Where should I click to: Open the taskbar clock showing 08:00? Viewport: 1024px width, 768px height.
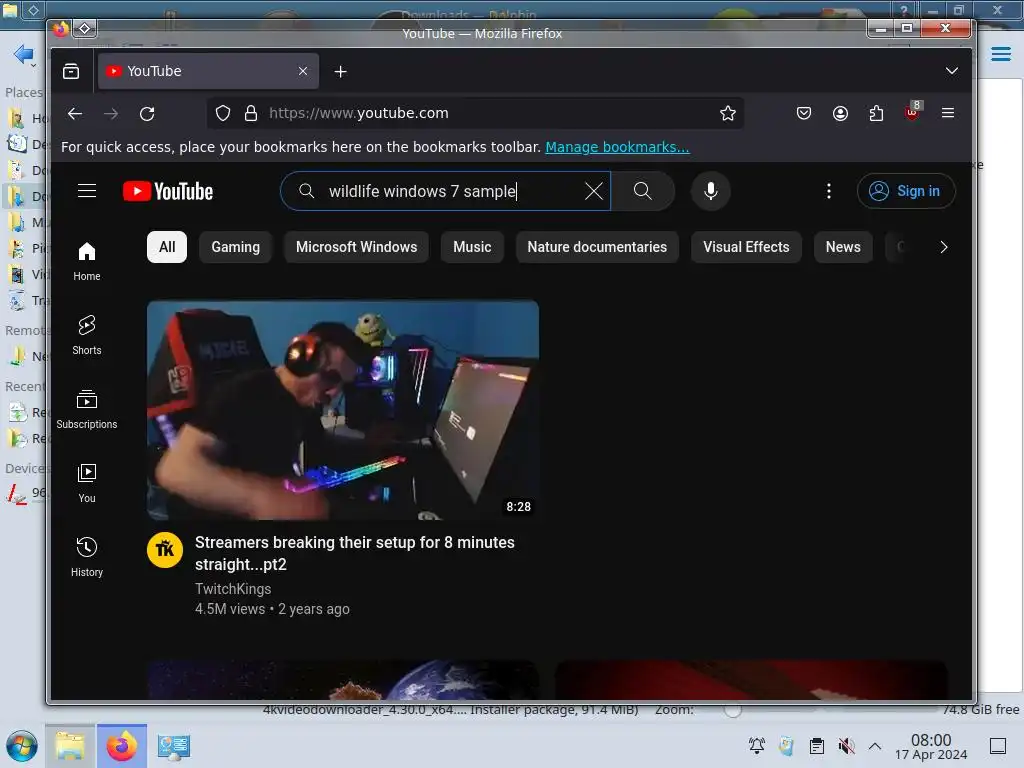[931, 746]
